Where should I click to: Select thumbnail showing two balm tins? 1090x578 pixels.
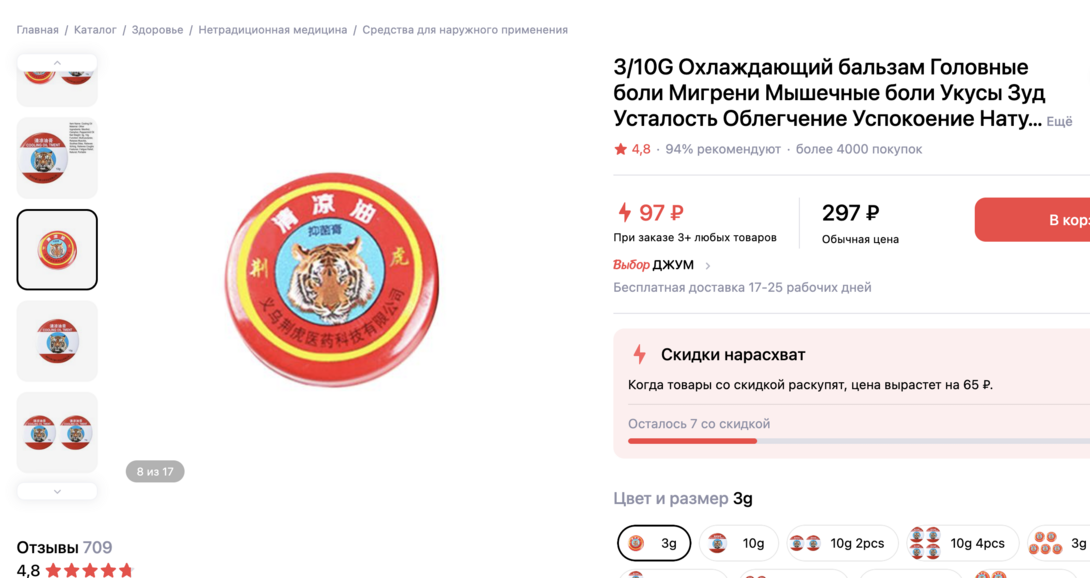point(57,432)
